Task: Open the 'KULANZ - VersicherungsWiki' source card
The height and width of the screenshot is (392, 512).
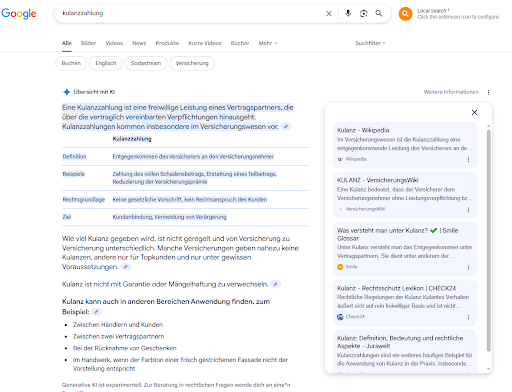Action: click(405, 195)
